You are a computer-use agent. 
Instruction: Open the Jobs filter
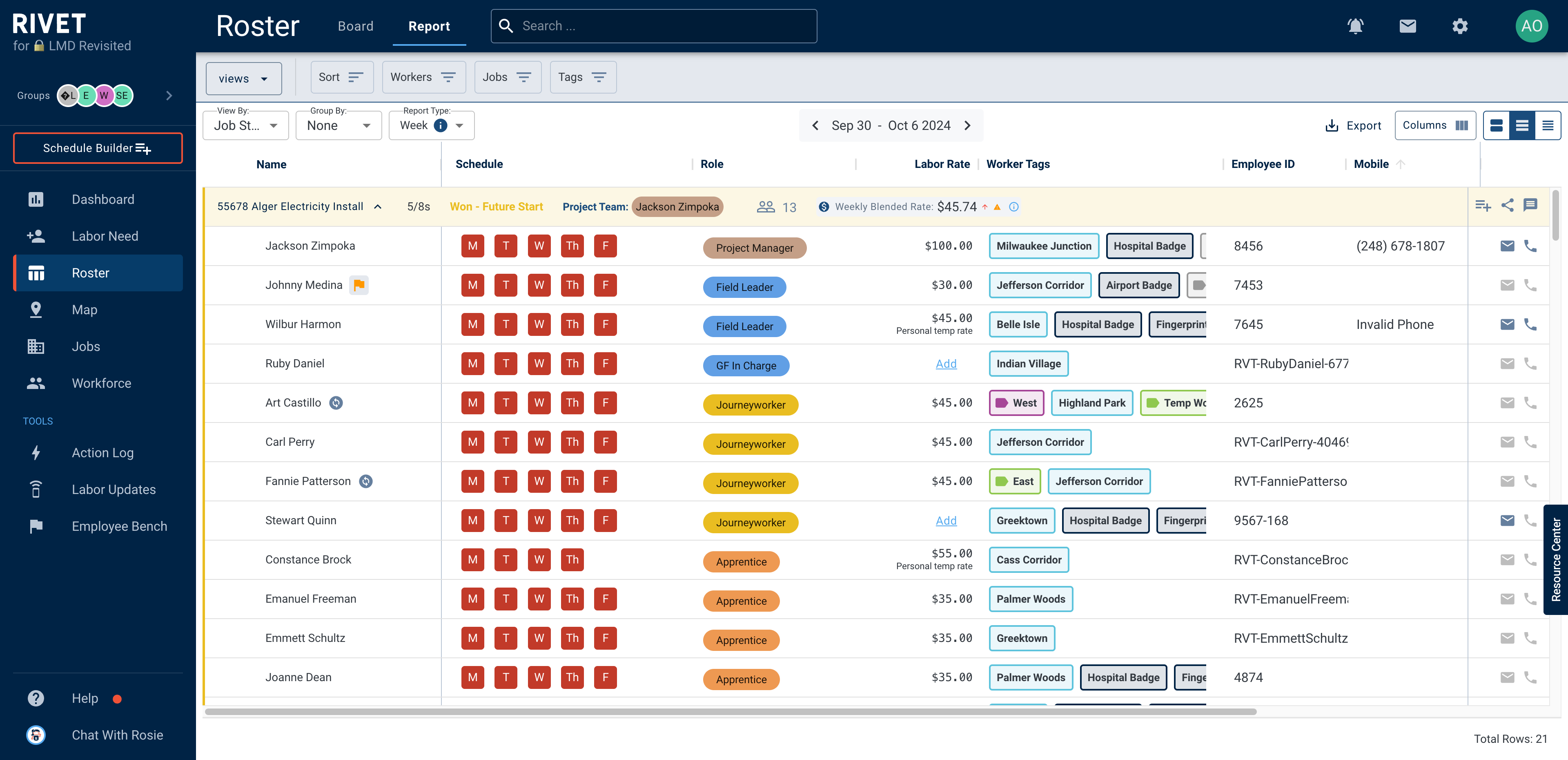[508, 77]
